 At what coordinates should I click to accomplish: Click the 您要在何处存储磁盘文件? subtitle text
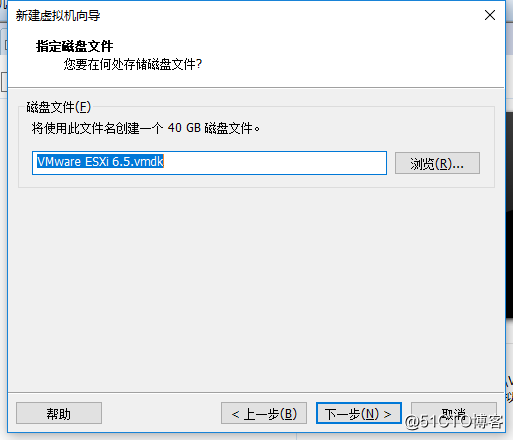(x=133, y=64)
